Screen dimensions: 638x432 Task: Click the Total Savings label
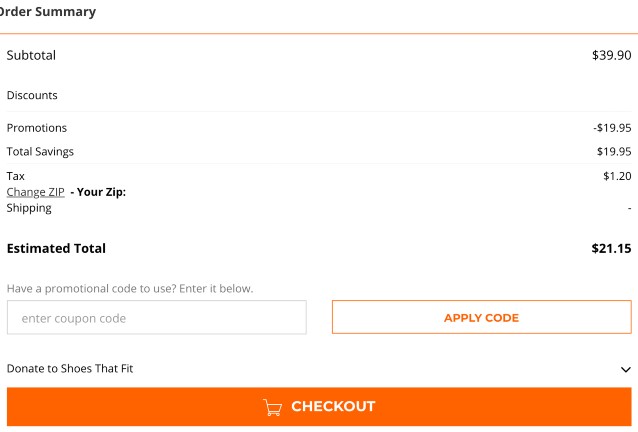tap(40, 152)
